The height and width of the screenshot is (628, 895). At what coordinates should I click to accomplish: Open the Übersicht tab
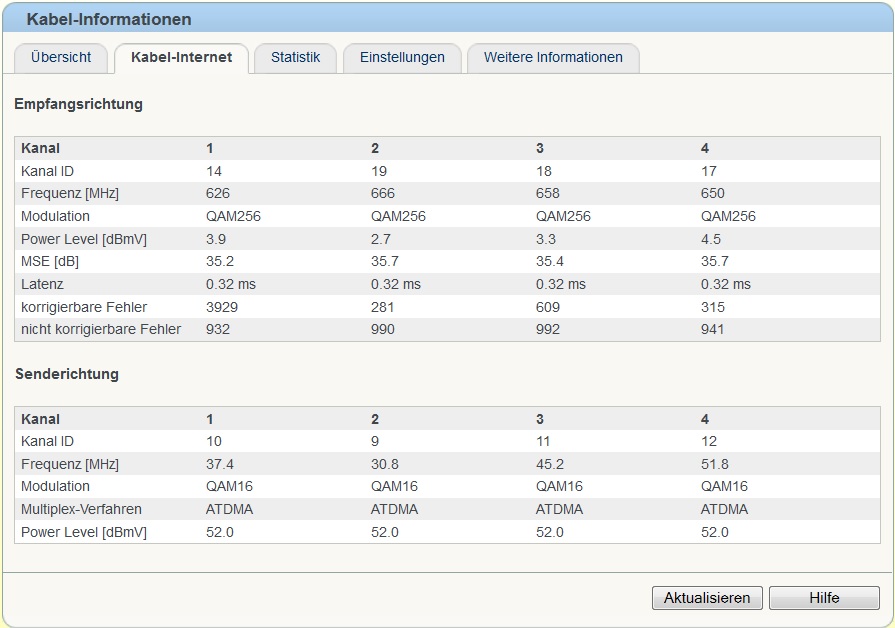pyautogui.click(x=61, y=58)
